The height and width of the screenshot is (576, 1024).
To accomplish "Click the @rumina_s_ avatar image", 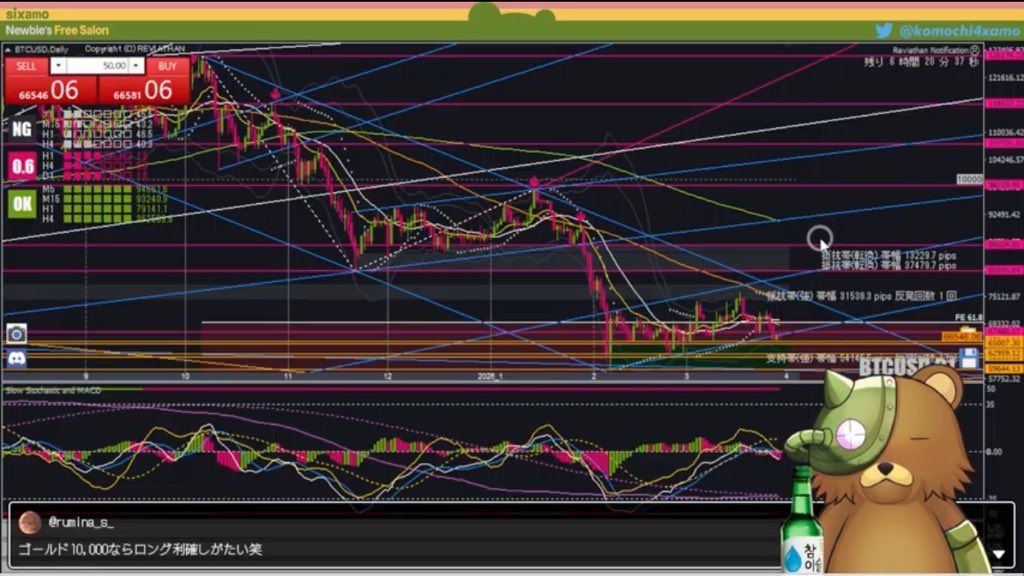I will tap(29, 522).
